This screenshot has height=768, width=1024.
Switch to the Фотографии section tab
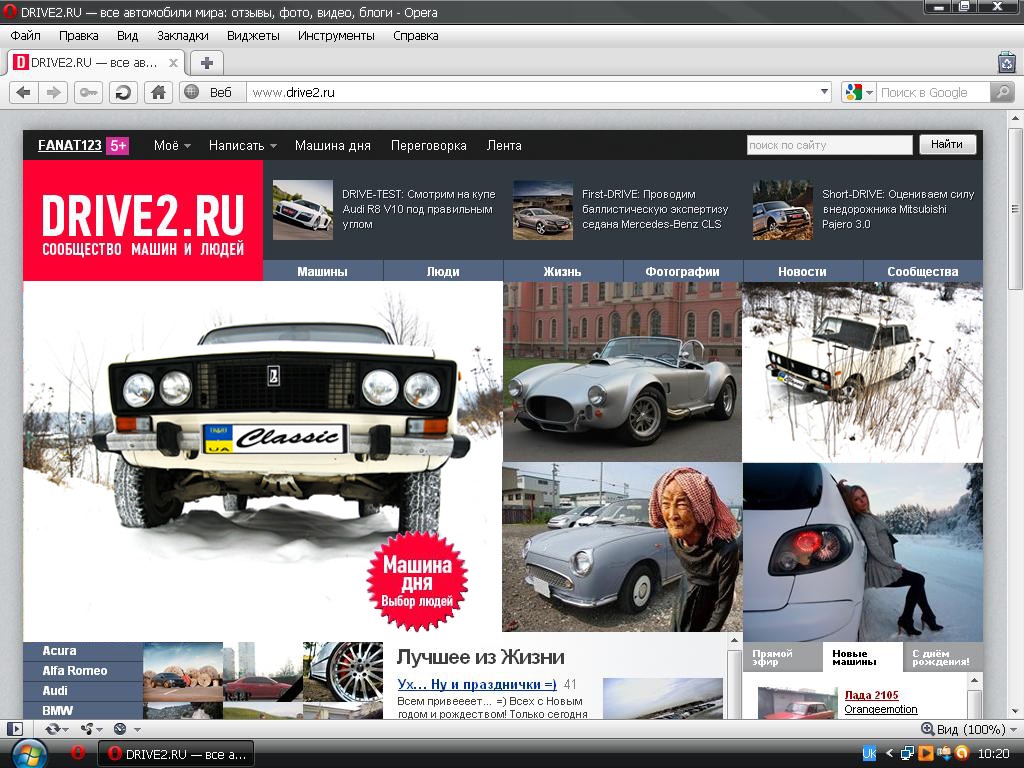pos(682,271)
